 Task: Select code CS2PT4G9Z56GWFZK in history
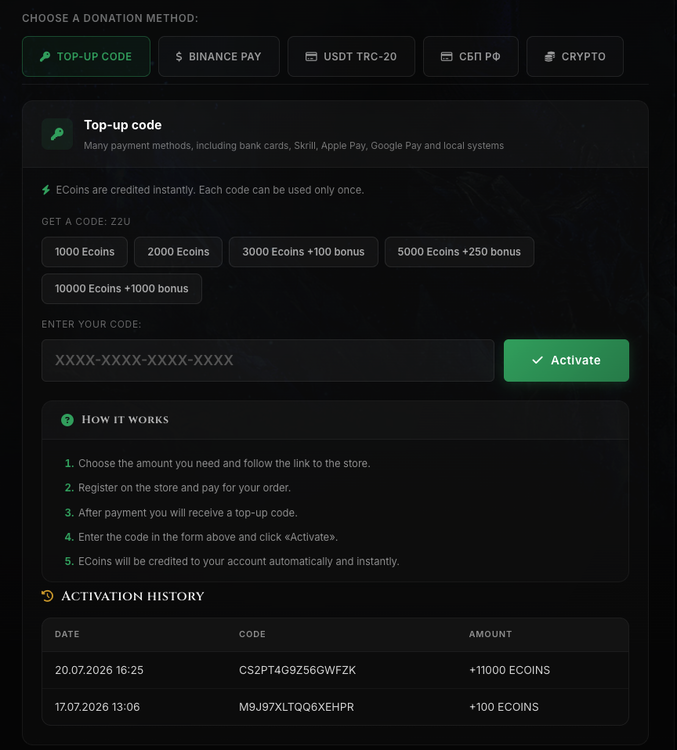click(x=298, y=670)
